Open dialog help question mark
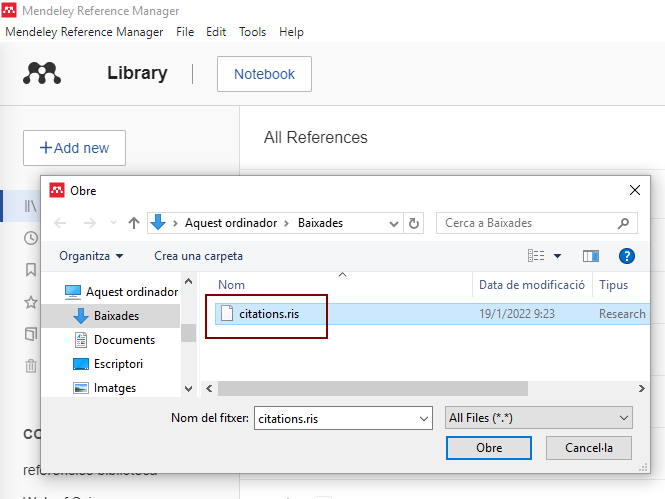This screenshot has height=499, width=665. [626, 256]
